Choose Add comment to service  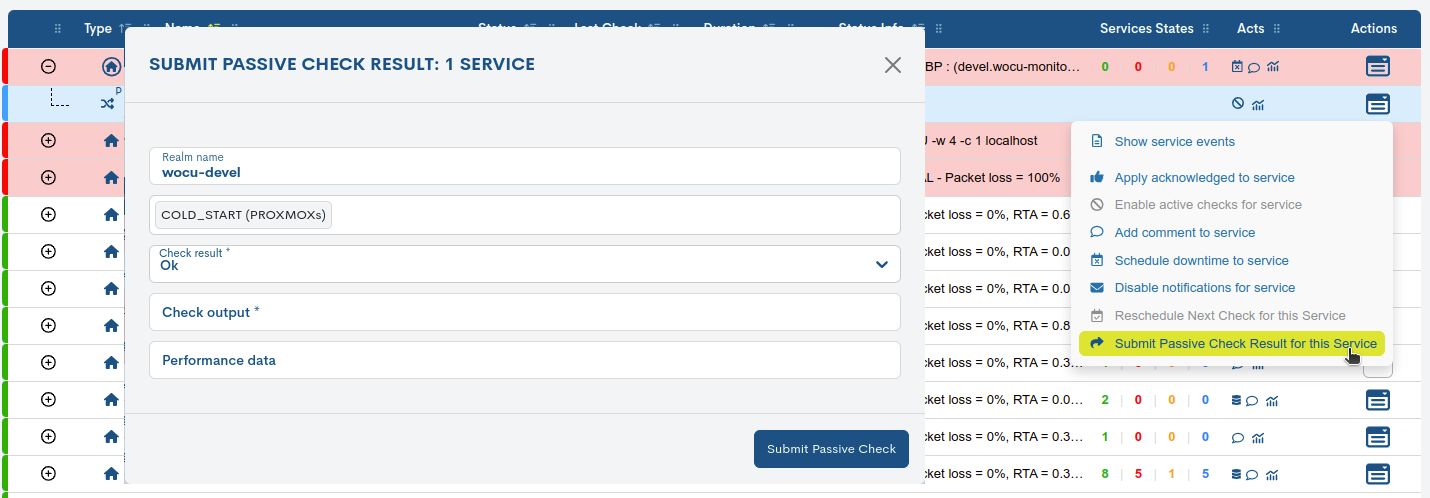1184,233
